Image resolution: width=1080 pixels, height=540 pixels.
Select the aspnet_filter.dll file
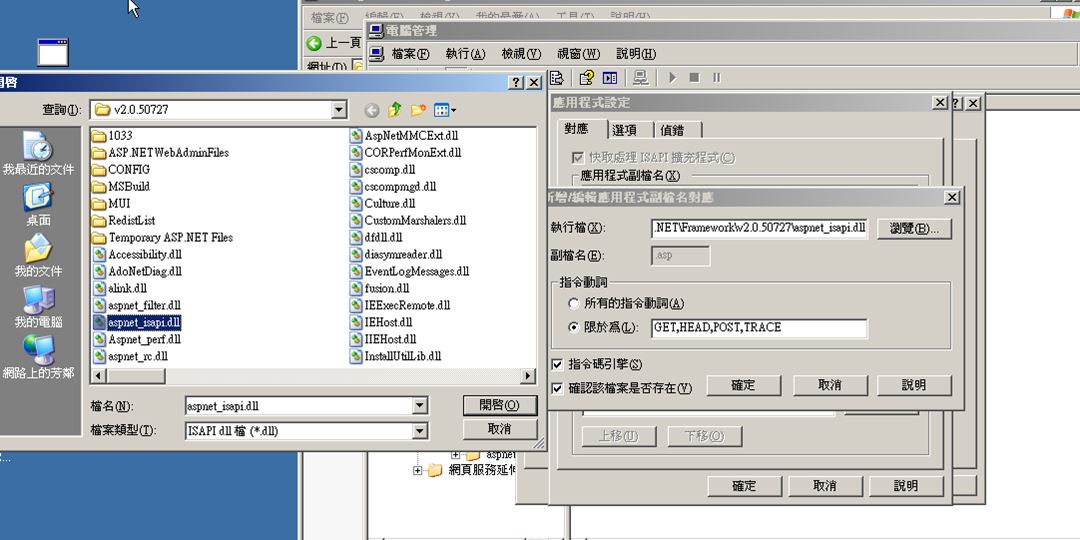point(144,305)
